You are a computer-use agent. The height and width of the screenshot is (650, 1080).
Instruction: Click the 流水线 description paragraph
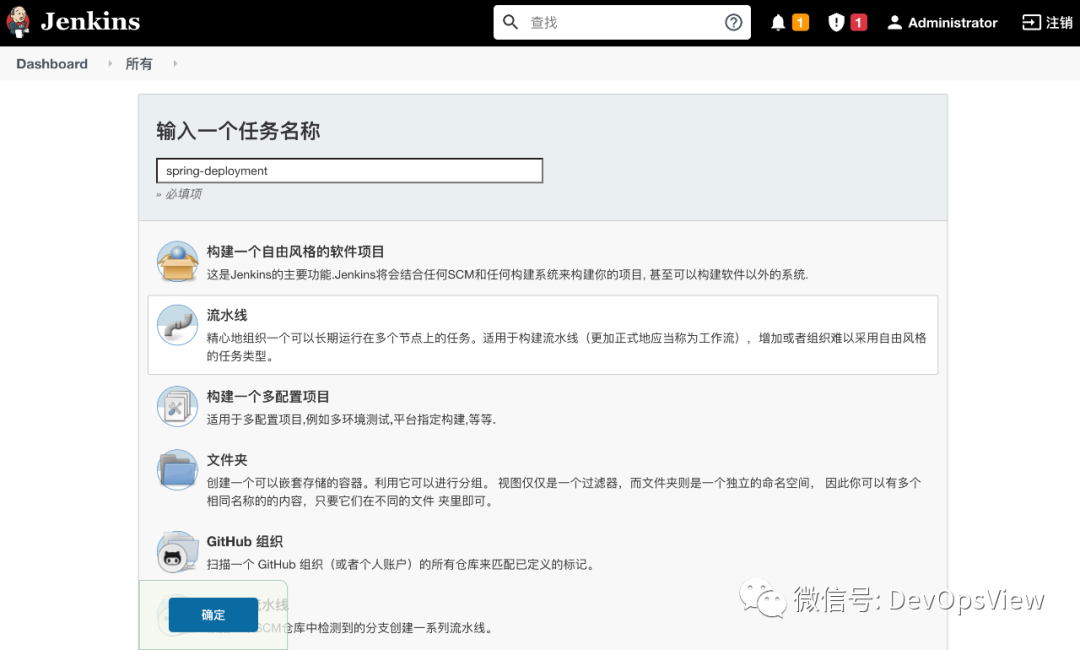(567, 347)
